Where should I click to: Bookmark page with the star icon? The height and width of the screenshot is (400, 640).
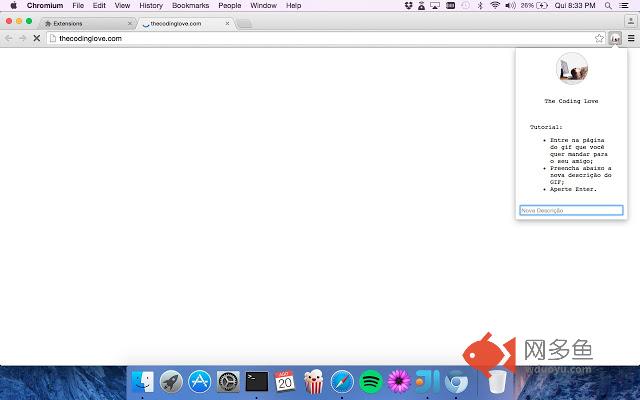(599, 38)
